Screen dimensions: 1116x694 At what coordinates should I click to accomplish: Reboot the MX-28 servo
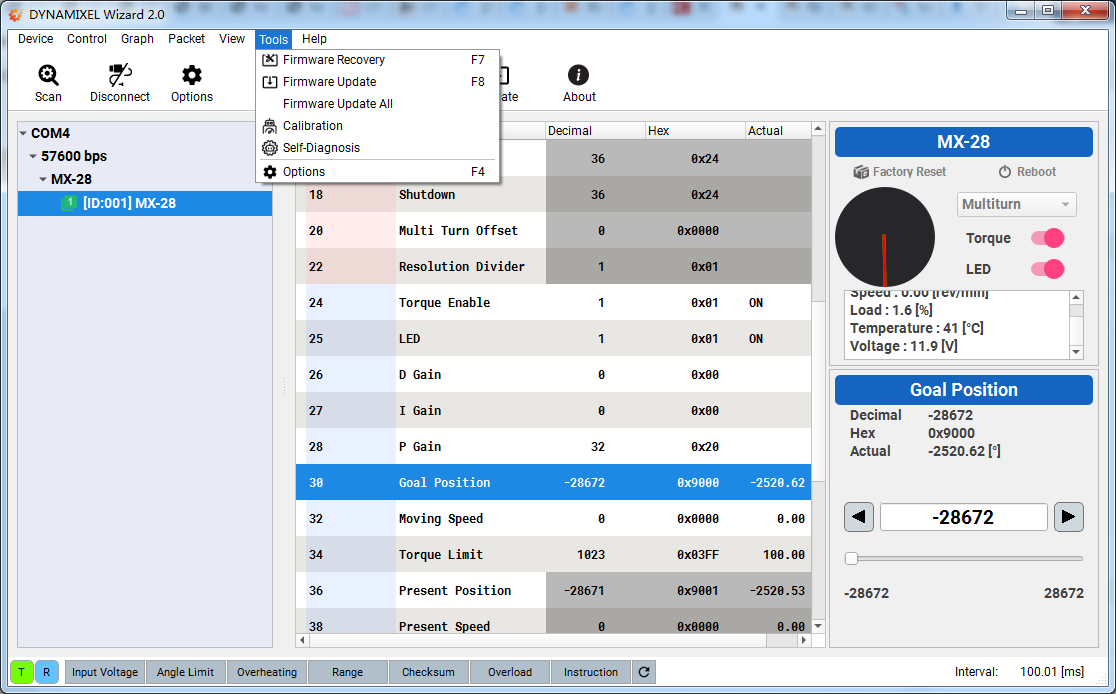(x=1005, y=172)
